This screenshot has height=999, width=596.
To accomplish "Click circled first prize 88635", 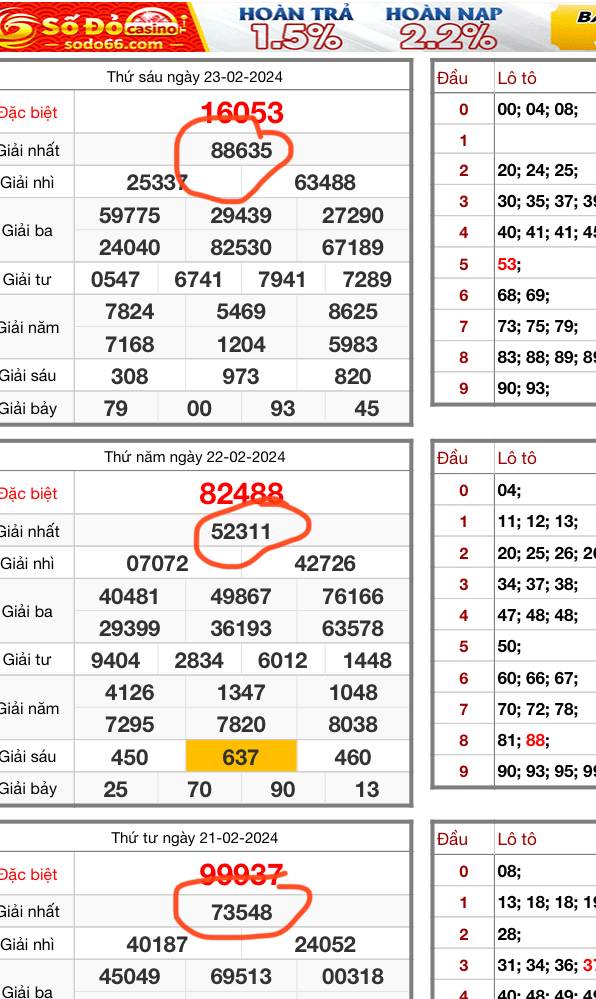I will coord(242,150).
